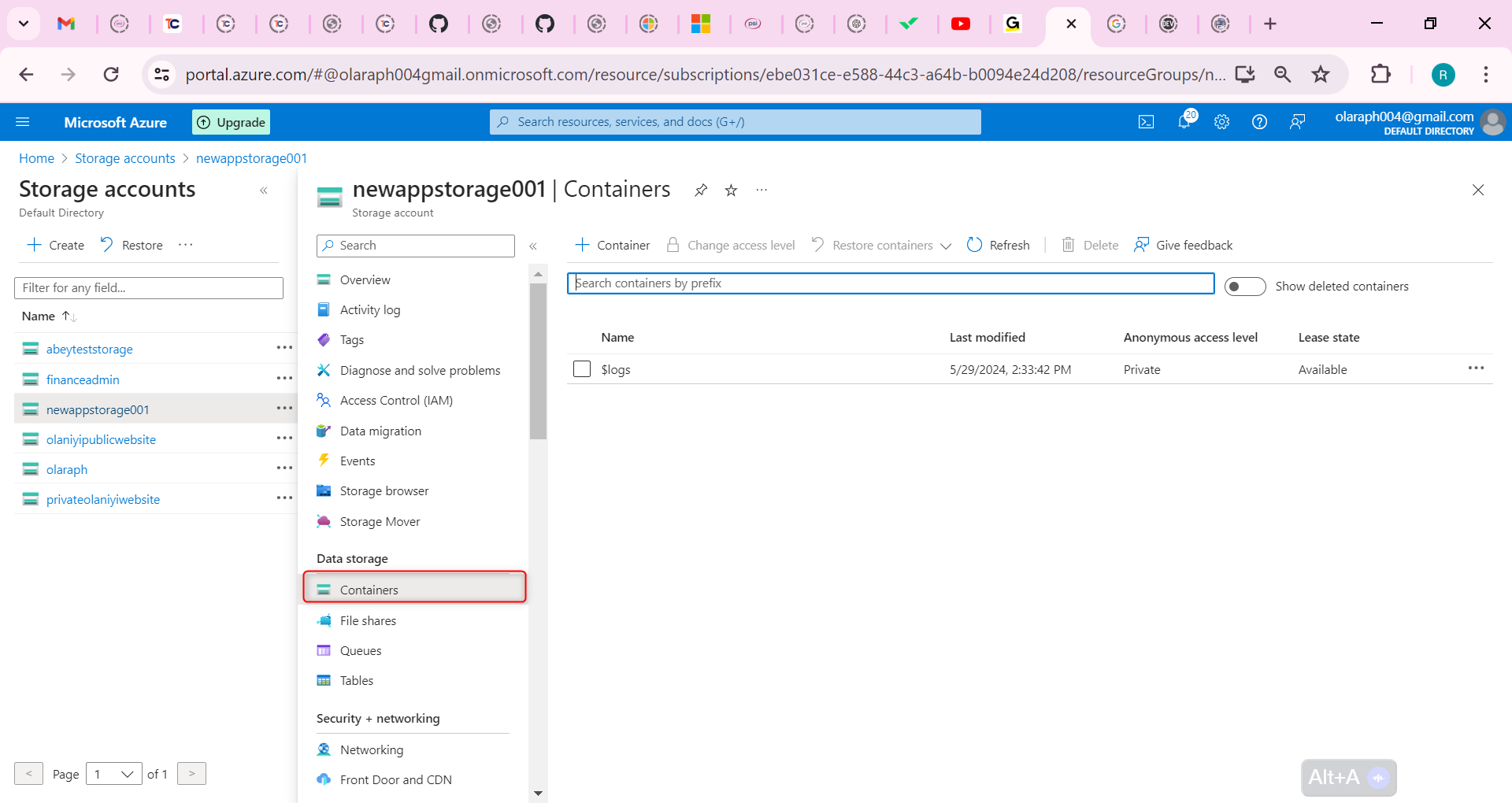Add storage account to favorites star
This screenshot has width=1512, height=803.
point(731,191)
